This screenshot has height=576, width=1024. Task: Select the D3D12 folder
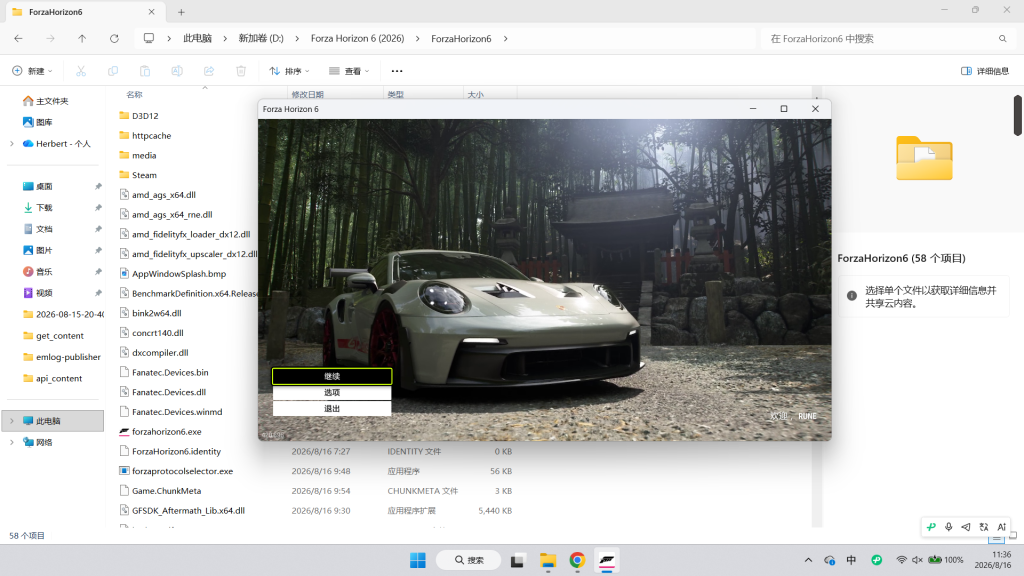click(145, 116)
